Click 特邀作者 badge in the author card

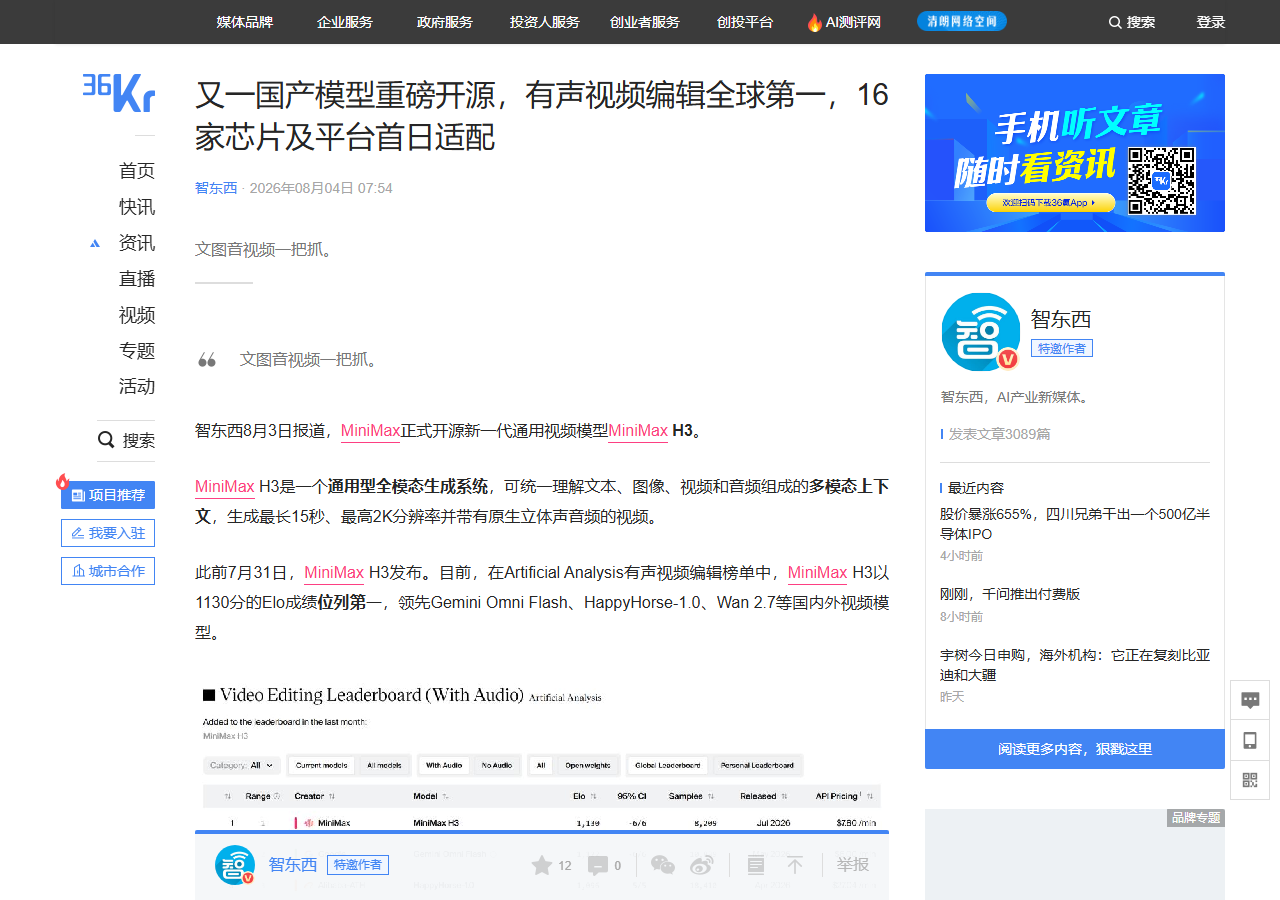point(1062,348)
